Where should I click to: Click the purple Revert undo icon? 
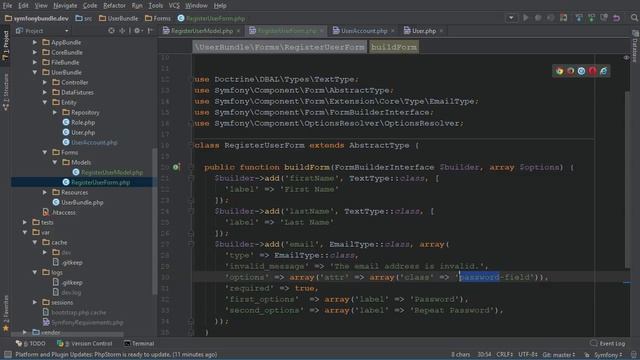(616, 18)
